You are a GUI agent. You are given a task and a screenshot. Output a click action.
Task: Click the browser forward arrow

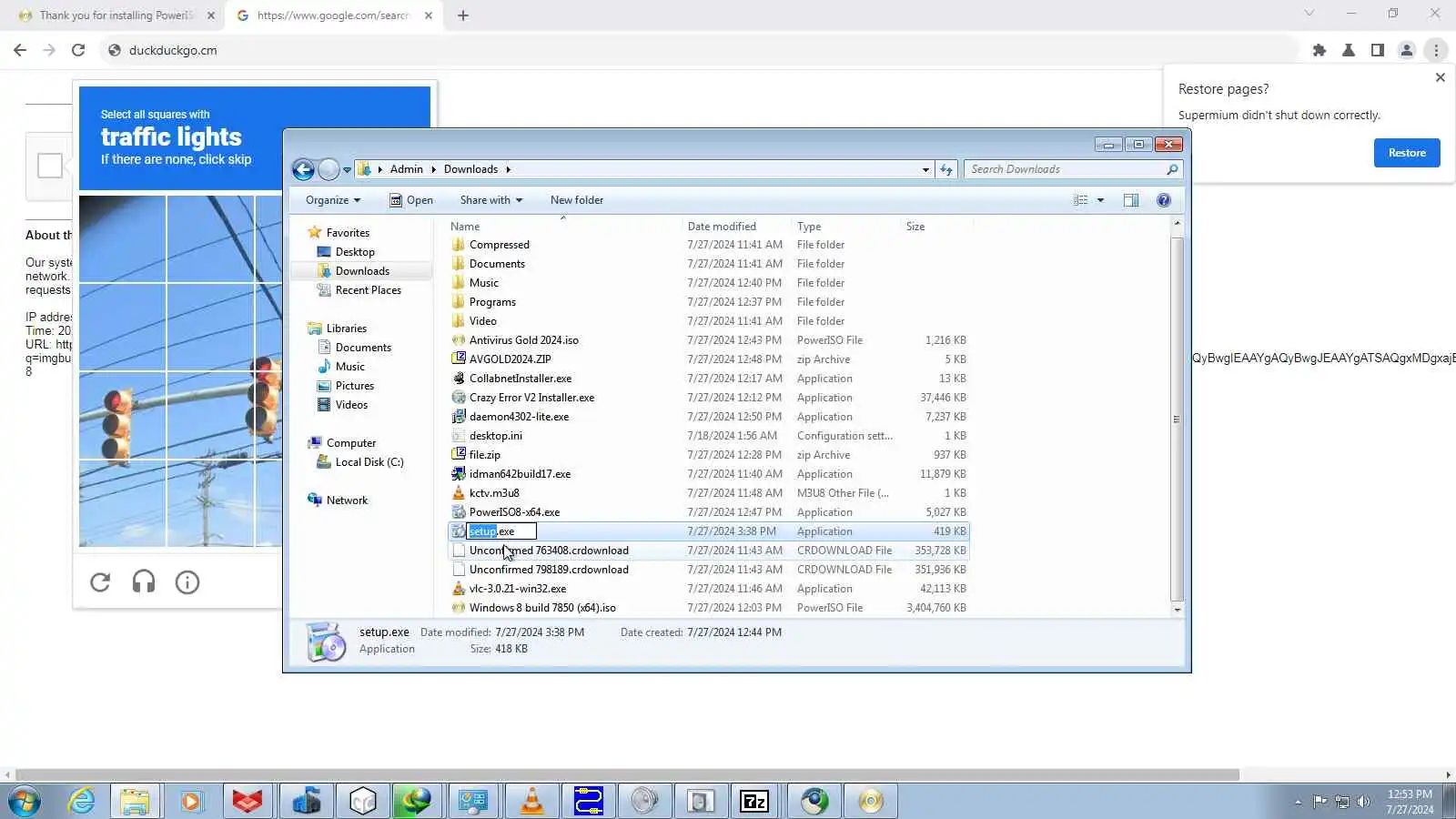(x=49, y=50)
